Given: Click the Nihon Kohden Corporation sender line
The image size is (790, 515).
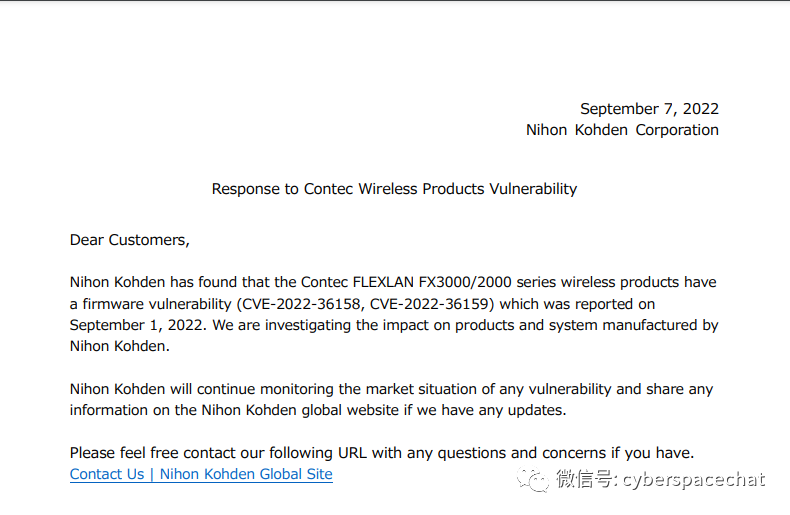Looking at the screenshot, I should click(622, 130).
